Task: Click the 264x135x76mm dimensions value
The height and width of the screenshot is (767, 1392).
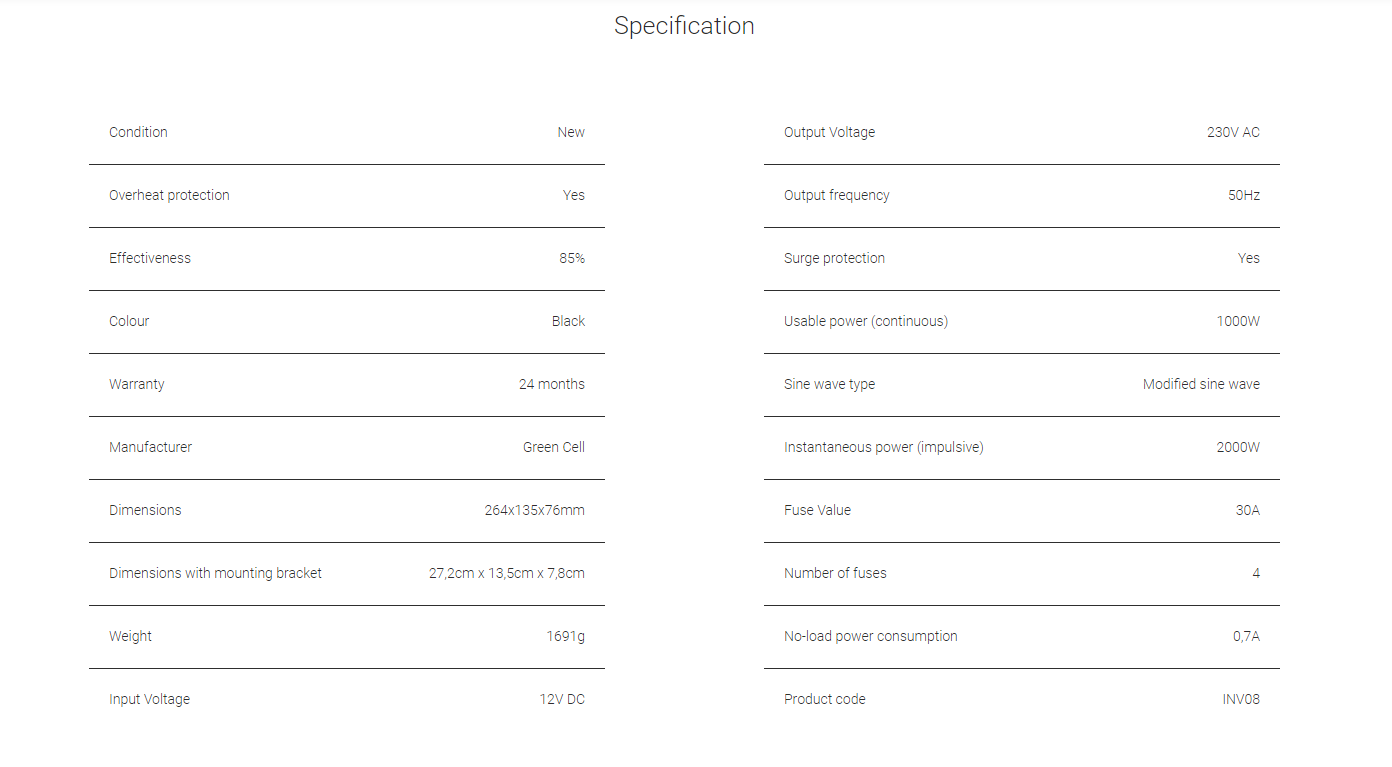Action: (534, 510)
